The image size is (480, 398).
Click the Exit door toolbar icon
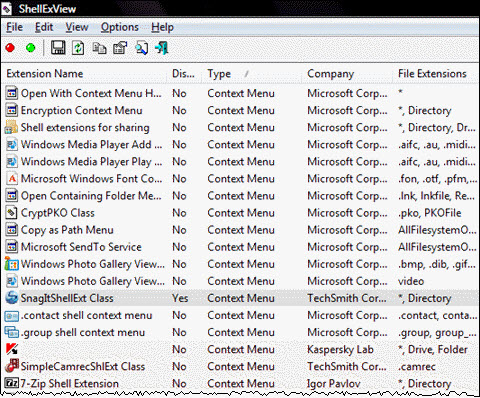pos(162,48)
